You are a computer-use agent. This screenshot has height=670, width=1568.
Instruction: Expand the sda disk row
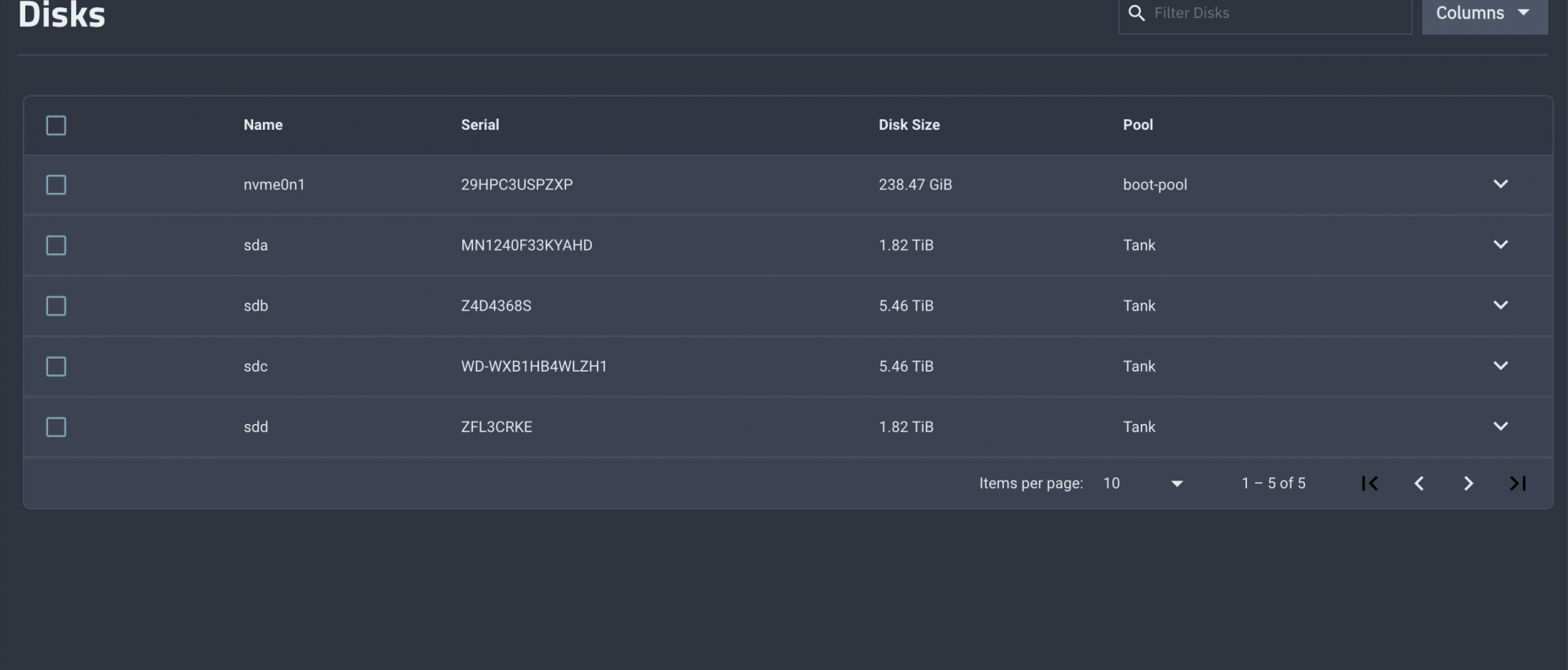[x=1500, y=244]
